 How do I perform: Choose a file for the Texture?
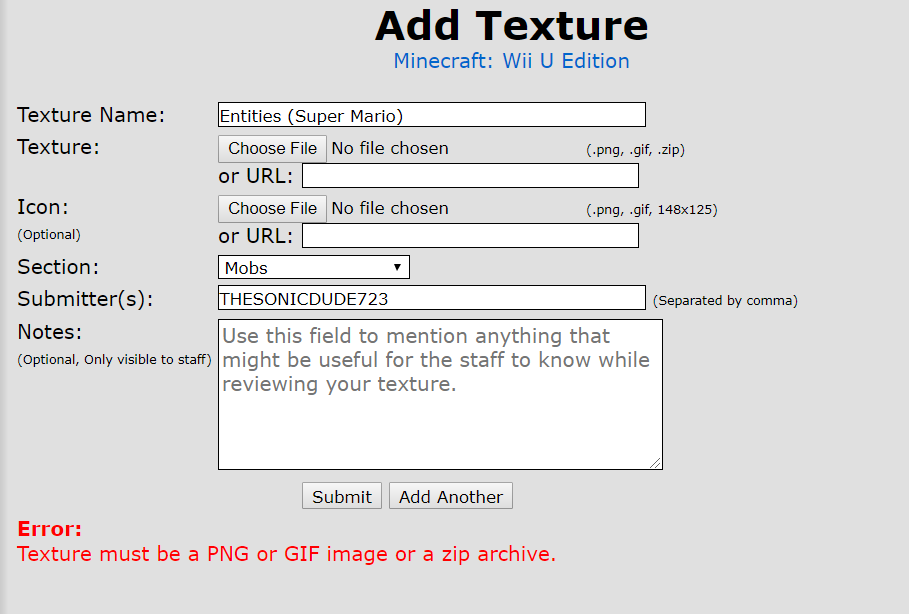pyautogui.click(x=272, y=148)
